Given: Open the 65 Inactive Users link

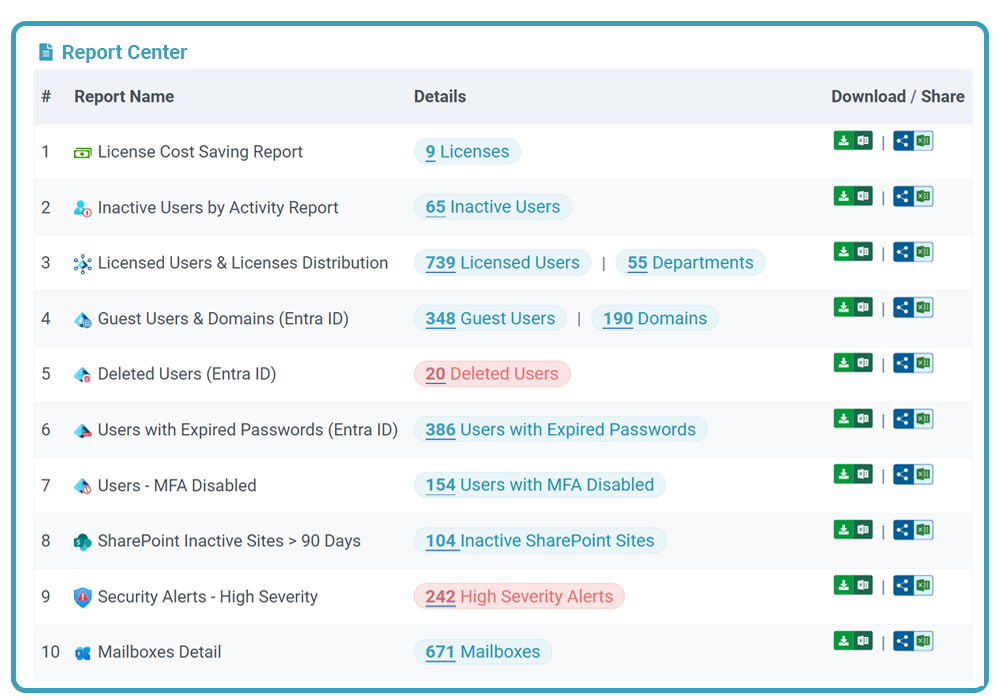Looking at the screenshot, I should point(492,207).
